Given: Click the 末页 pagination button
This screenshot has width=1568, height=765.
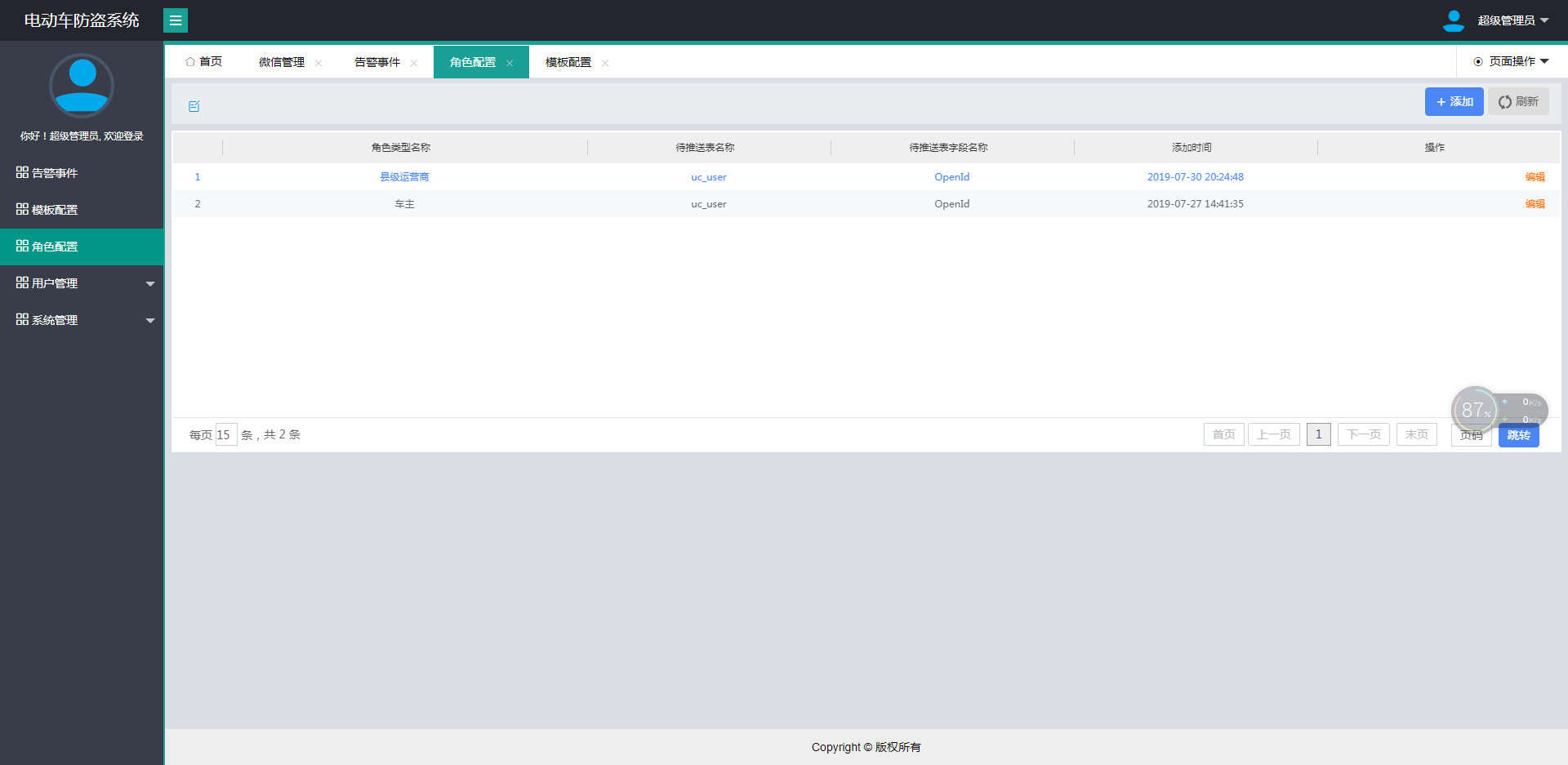Looking at the screenshot, I should [x=1417, y=434].
